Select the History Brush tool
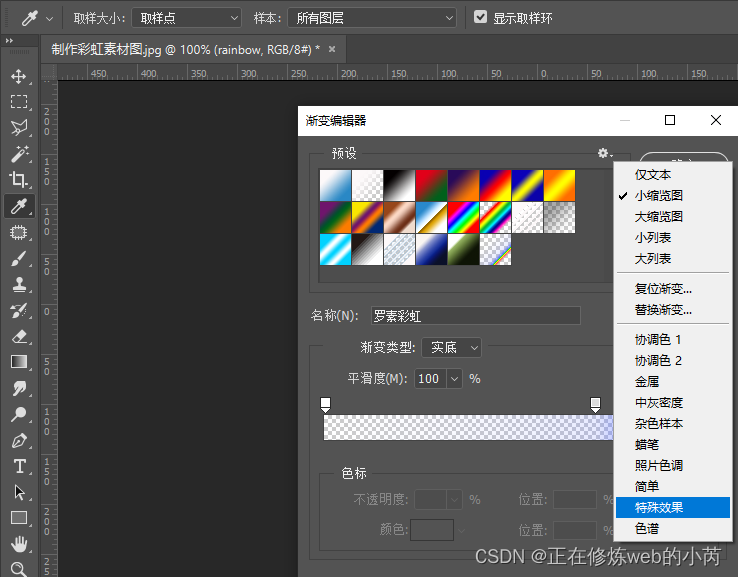 tap(19, 311)
